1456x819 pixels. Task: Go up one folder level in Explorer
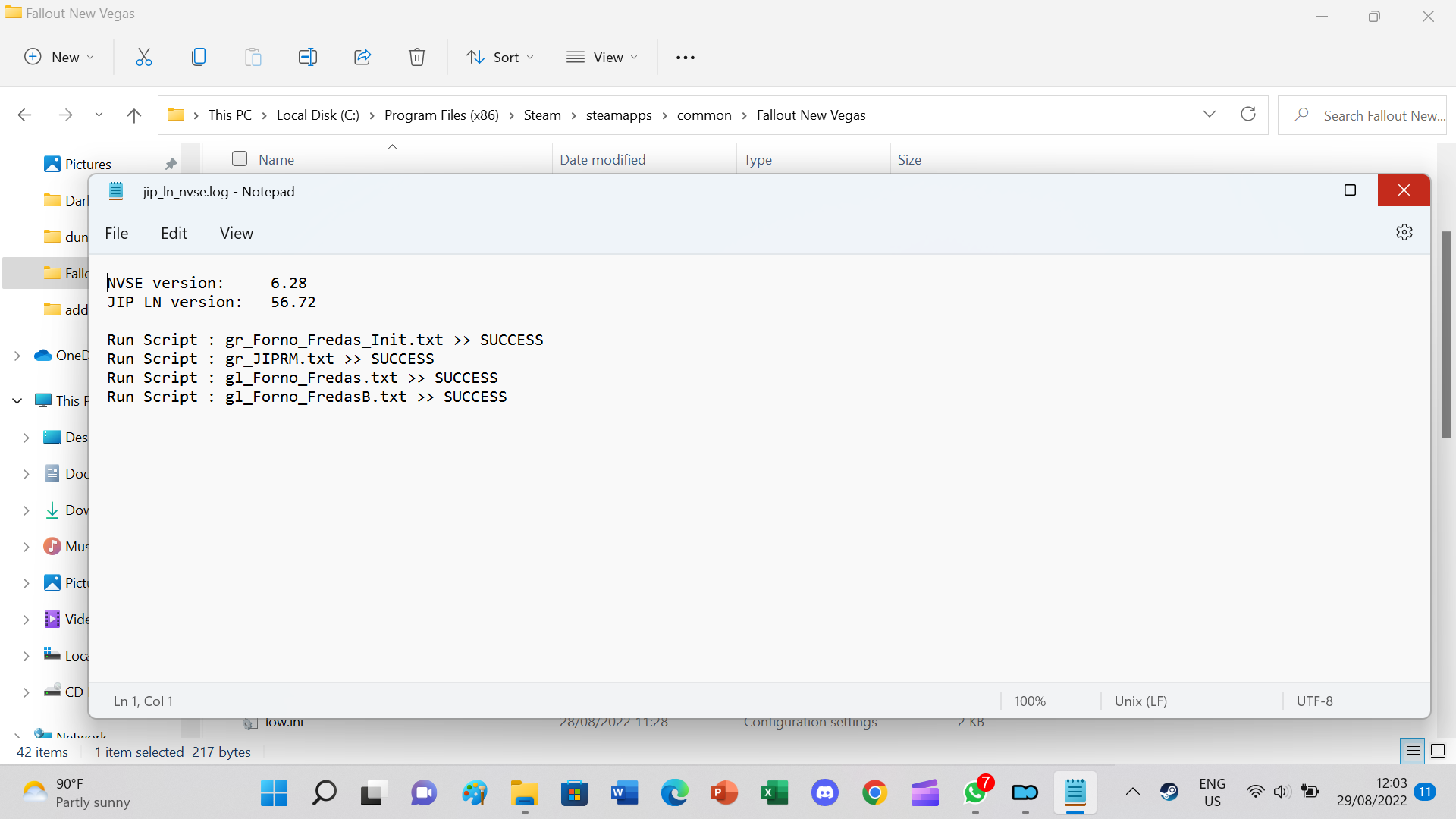point(134,115)
